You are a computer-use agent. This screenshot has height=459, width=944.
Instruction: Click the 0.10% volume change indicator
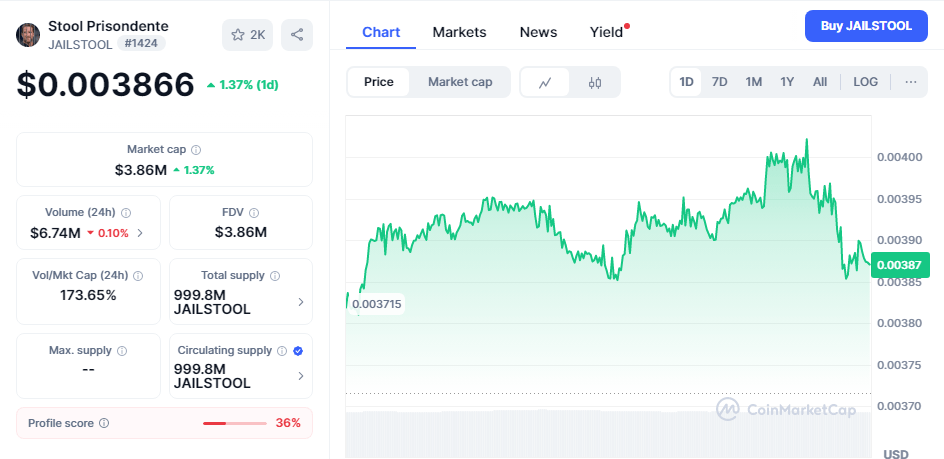[108, 233]
